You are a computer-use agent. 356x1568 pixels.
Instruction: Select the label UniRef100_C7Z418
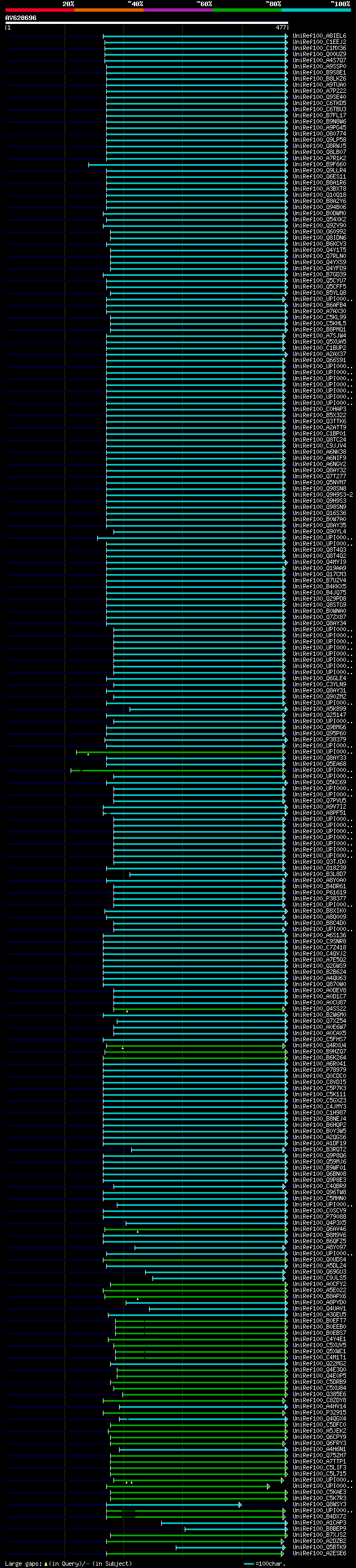tap(319, 948)
